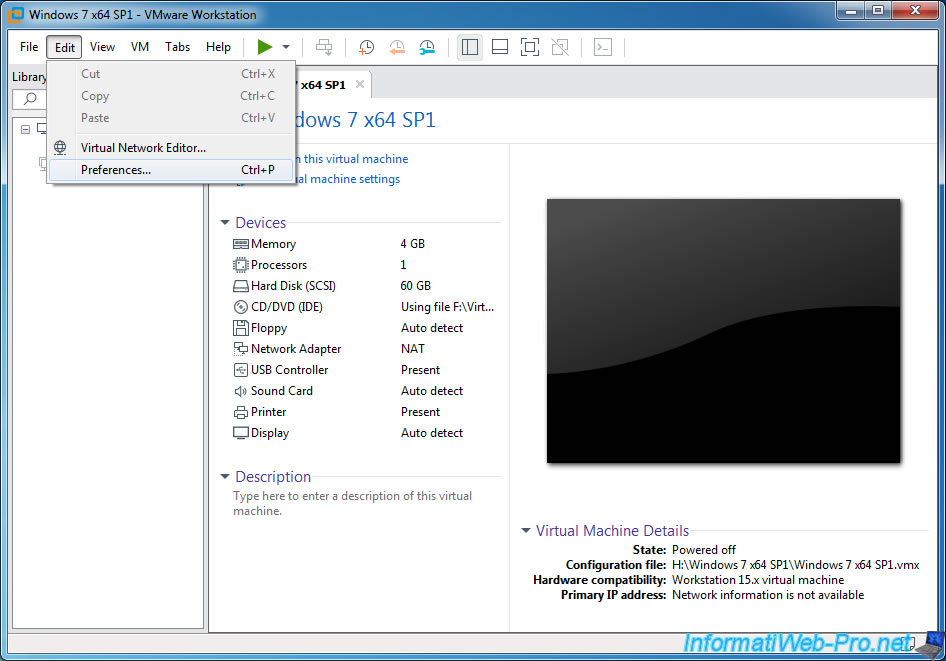This screenshot has width=946, height=661.
Task: Toggle the thumbnail bar icon
Action: pyautogui.click(x=500, y=47)
